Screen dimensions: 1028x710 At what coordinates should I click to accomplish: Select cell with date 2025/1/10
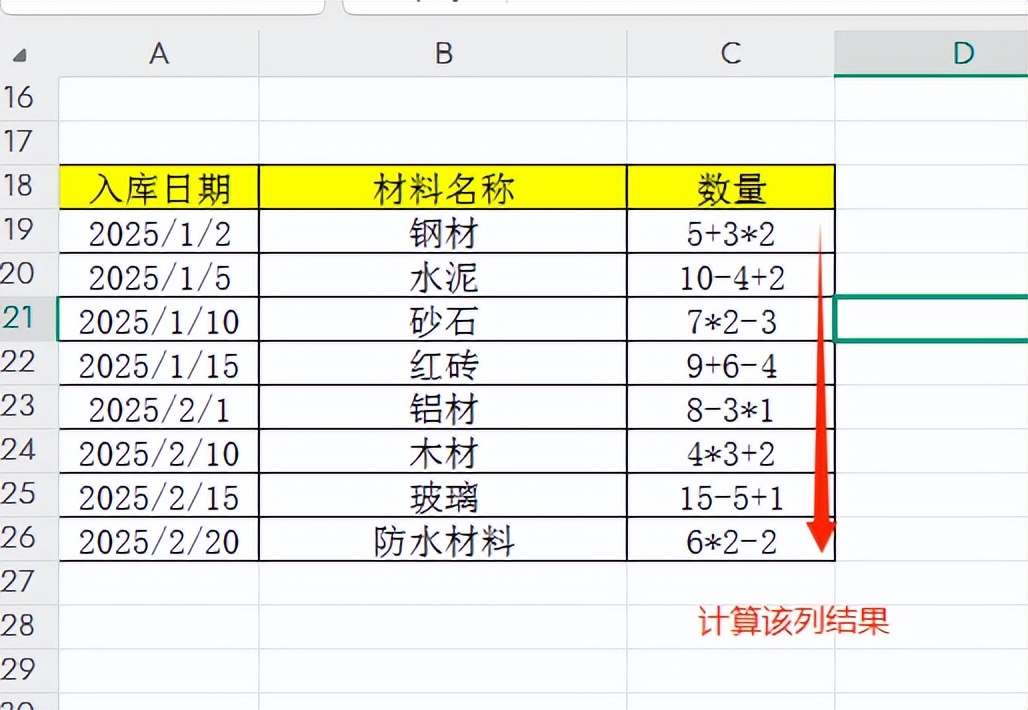159,319
